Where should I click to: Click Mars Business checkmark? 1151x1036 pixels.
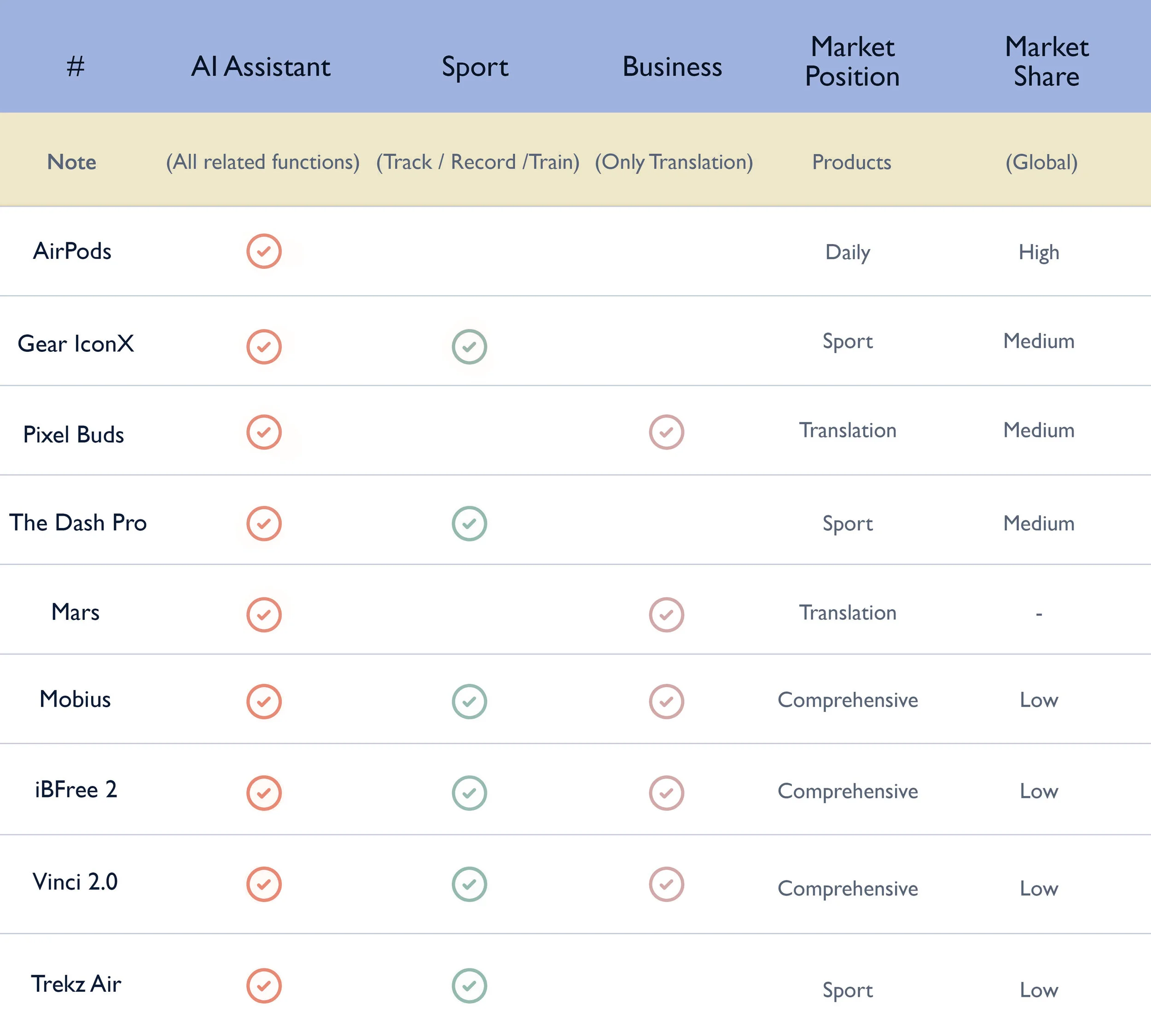pyautogui.click(x=666, y=615)
